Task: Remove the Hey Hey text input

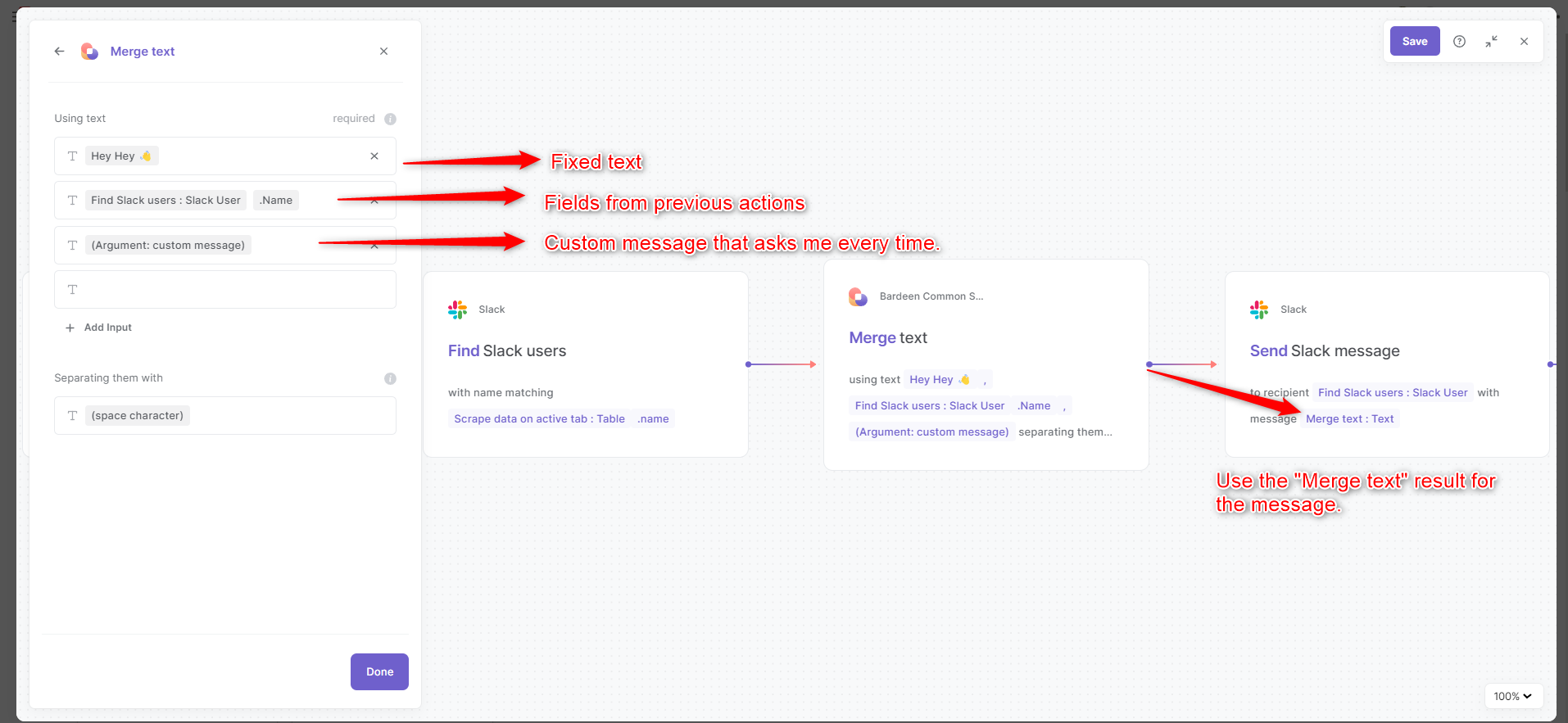Action: point(374,156)
